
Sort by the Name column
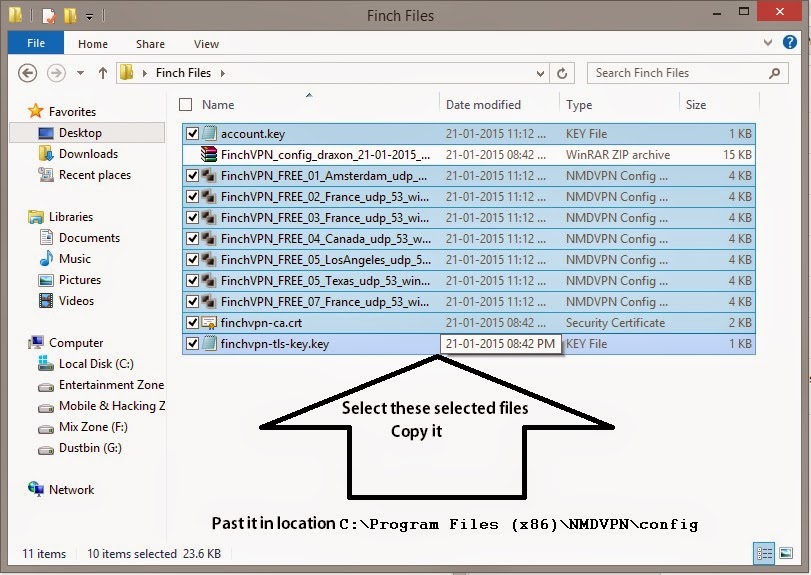218,104
